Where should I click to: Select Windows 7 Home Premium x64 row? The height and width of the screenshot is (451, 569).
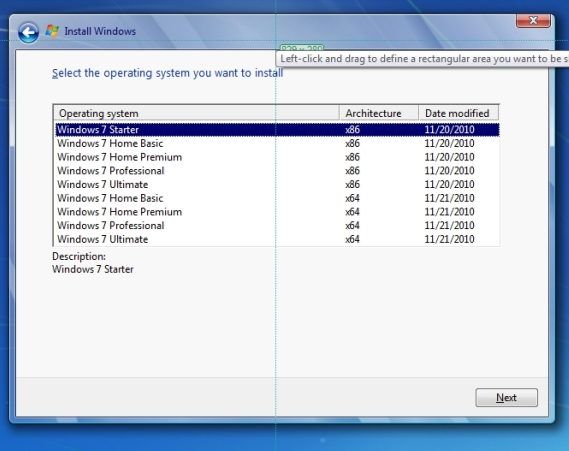click(x=277, y=212)
